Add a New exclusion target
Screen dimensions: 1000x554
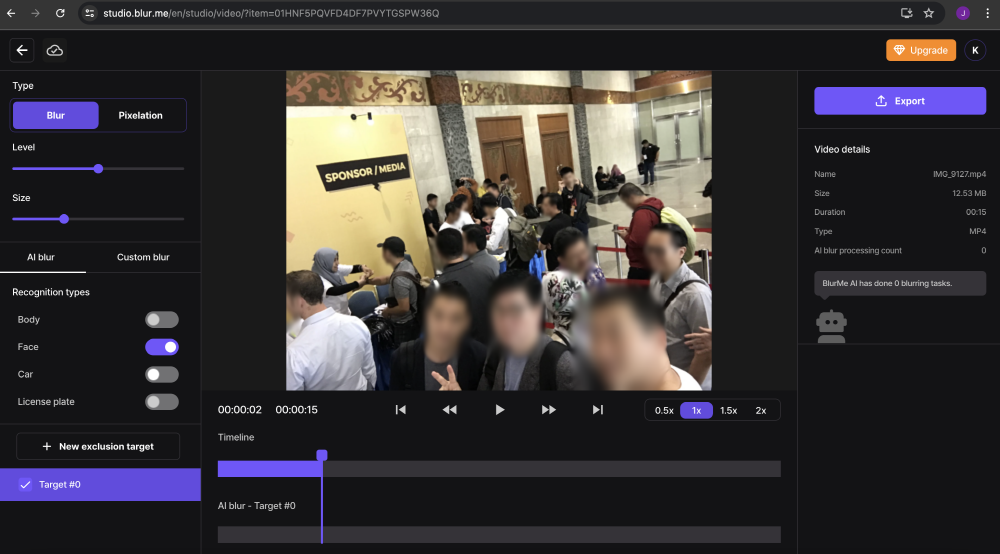click(98, 446)
